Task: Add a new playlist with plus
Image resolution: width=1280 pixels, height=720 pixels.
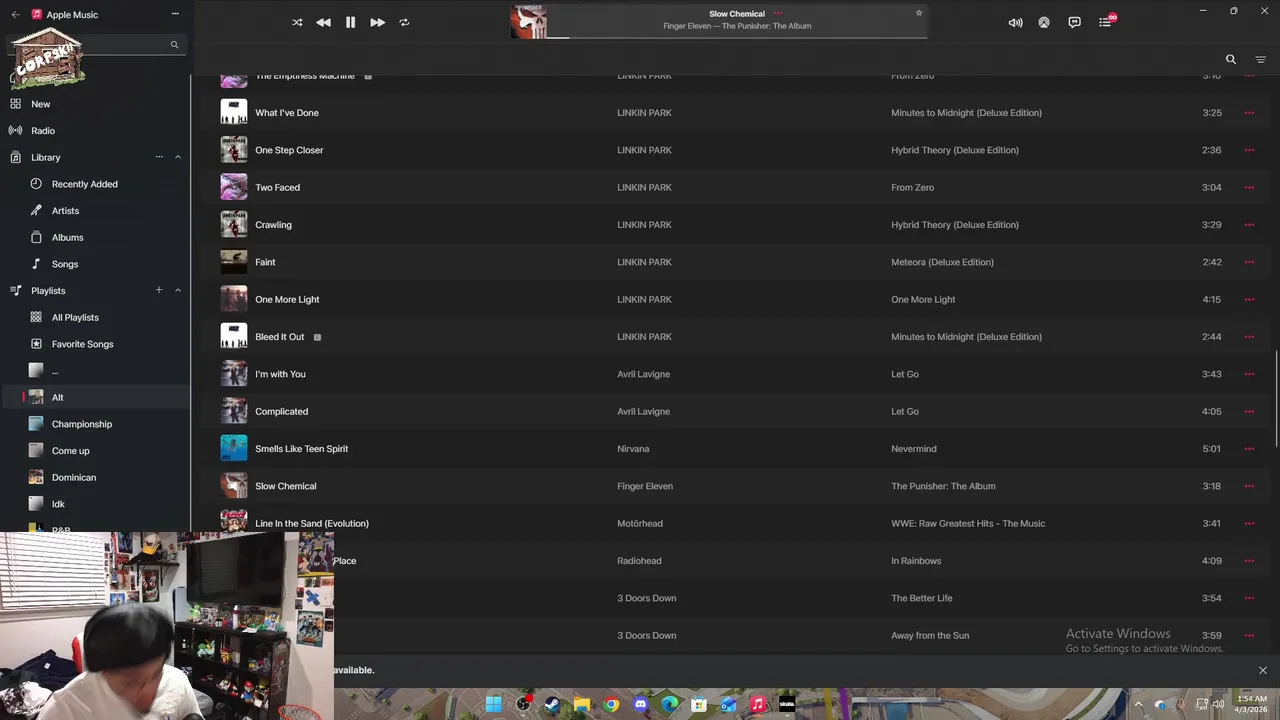Action: (x=159, y=290)
